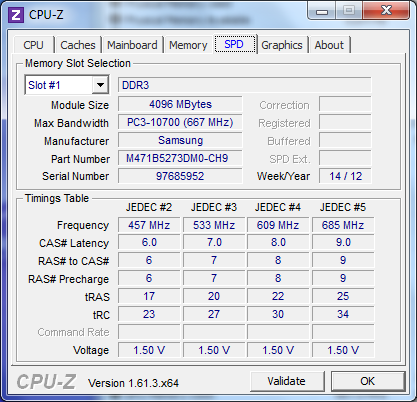Click the maximize button in title bar
417x402 pixels.
(x=349, y=11)
